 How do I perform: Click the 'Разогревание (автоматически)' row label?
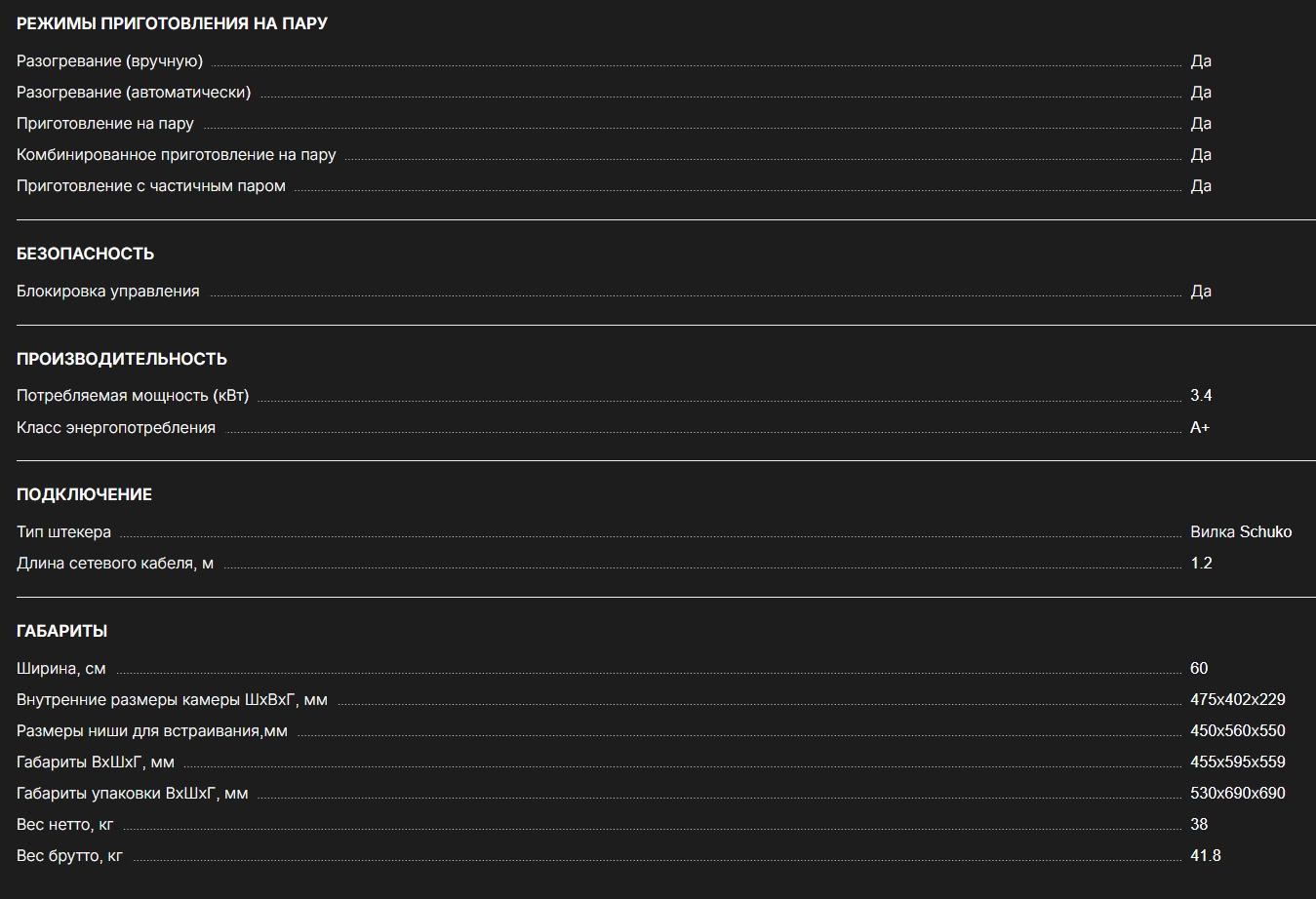pos(134,93)
